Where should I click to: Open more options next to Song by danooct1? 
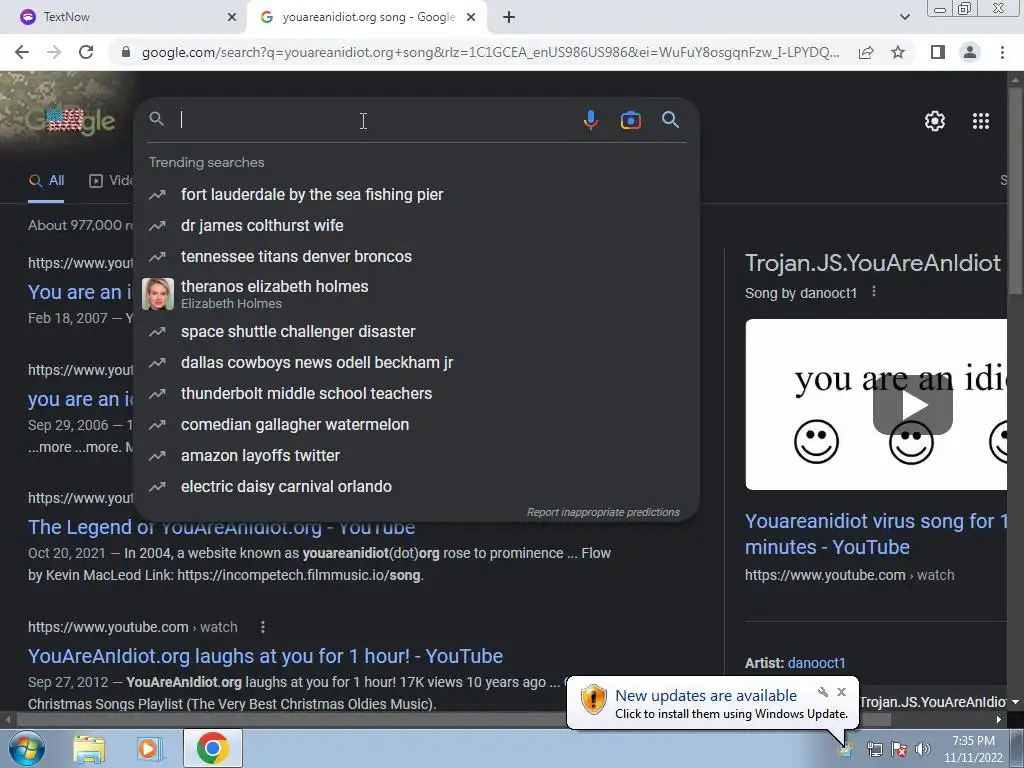point(874,292)
